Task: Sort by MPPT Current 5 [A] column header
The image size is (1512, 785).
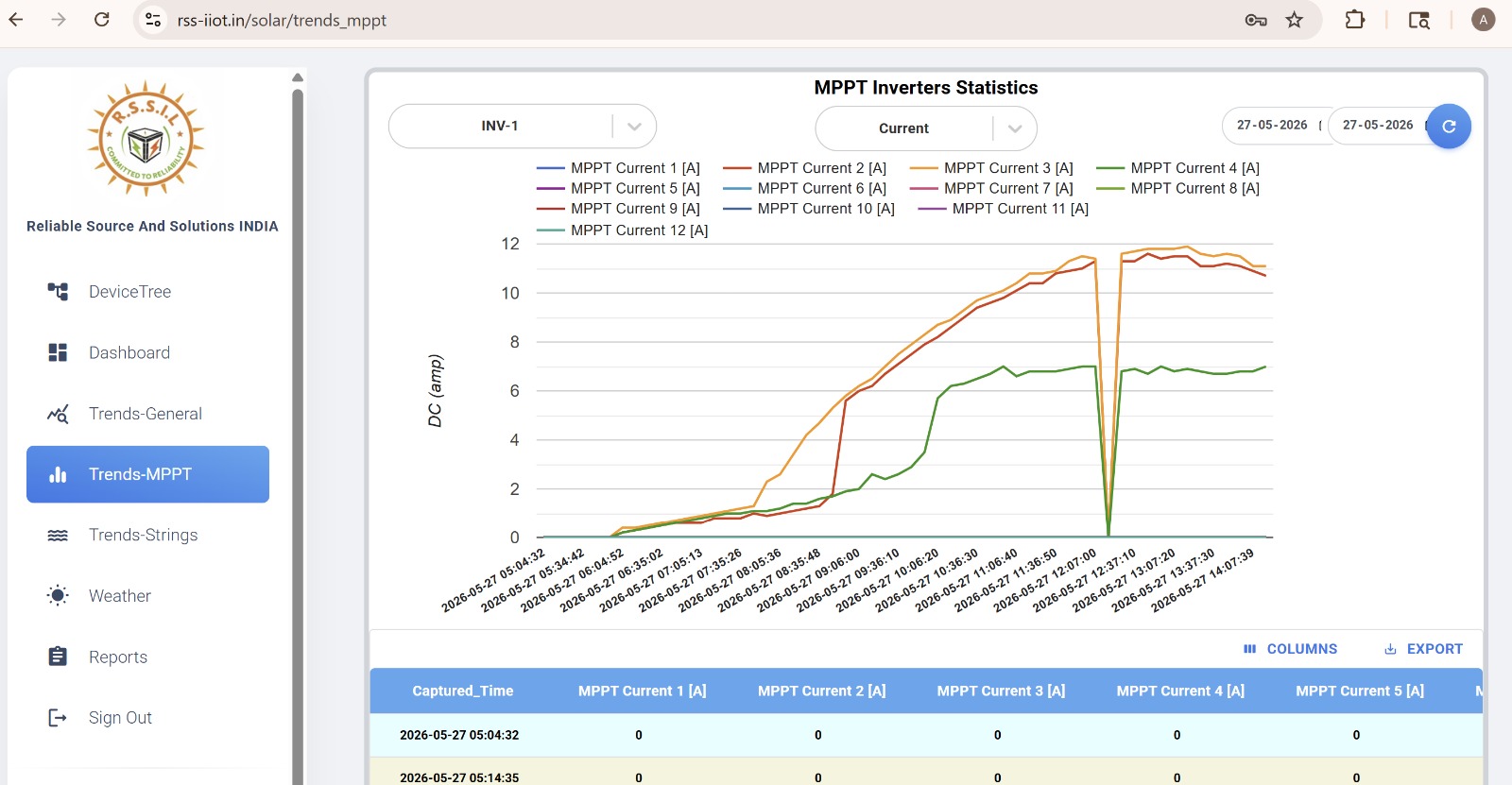Action: tap(1360, 691)
